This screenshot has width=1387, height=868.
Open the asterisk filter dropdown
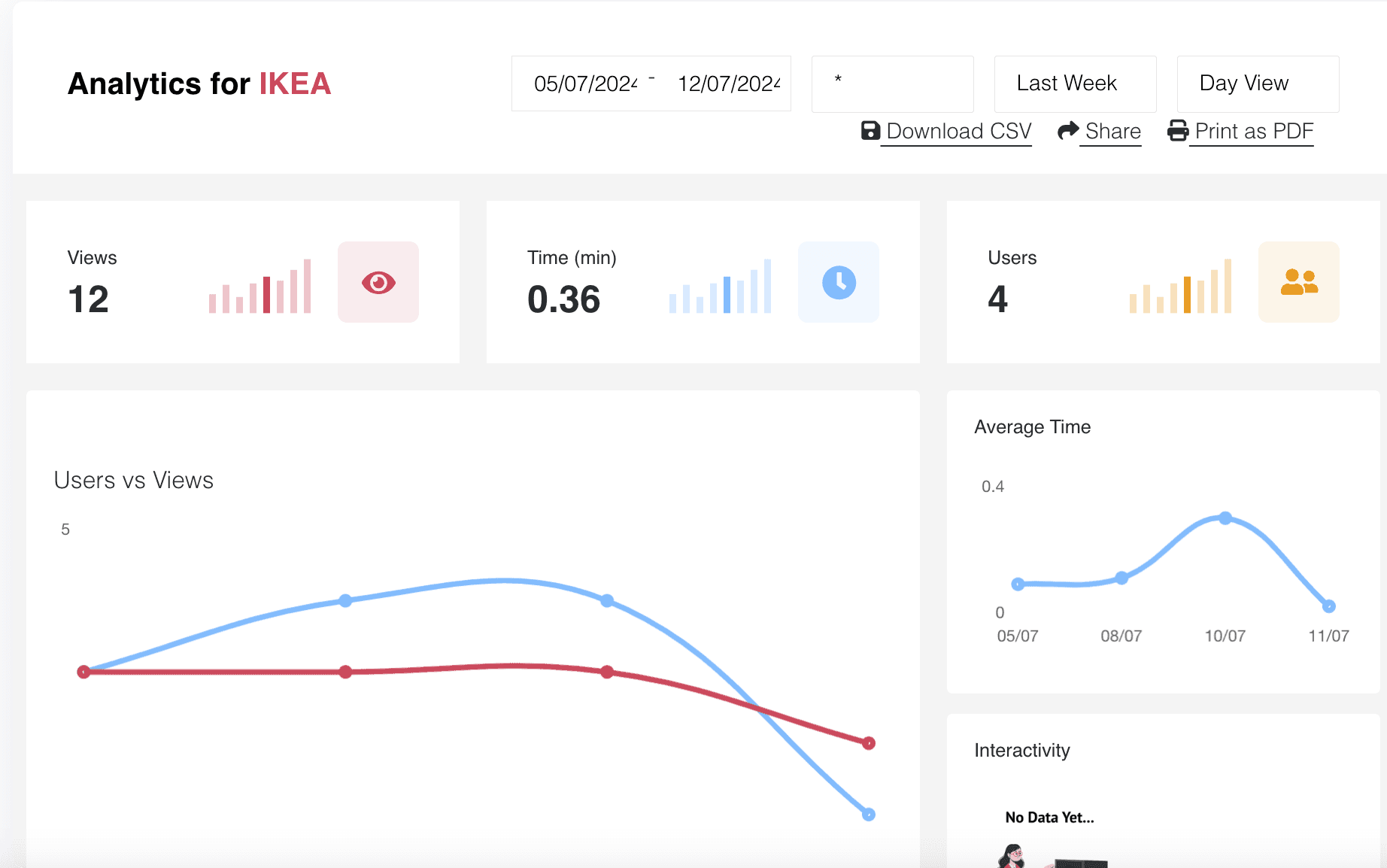click(893, 83)
